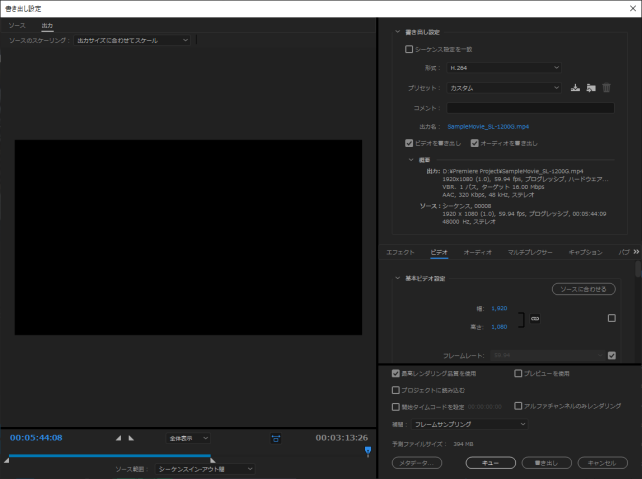The width and height of the screenshot is (642, 479).
Task: Click the set in point marker icon
Action: 118,438
